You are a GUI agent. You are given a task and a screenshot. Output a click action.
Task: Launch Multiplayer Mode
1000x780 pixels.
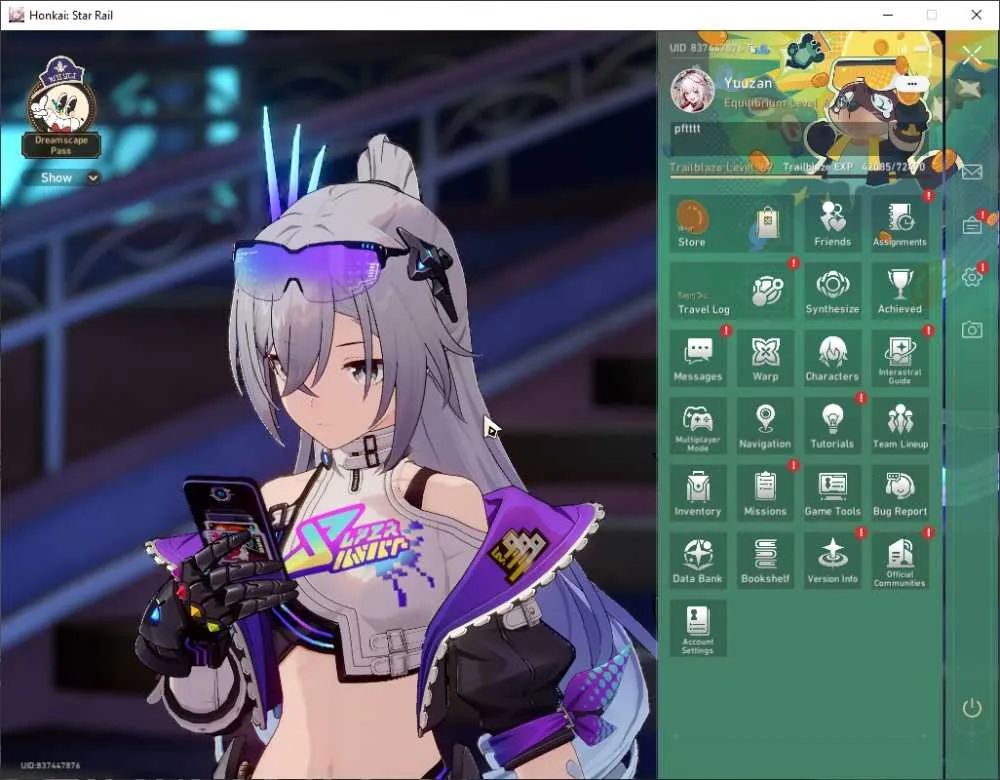698,426
